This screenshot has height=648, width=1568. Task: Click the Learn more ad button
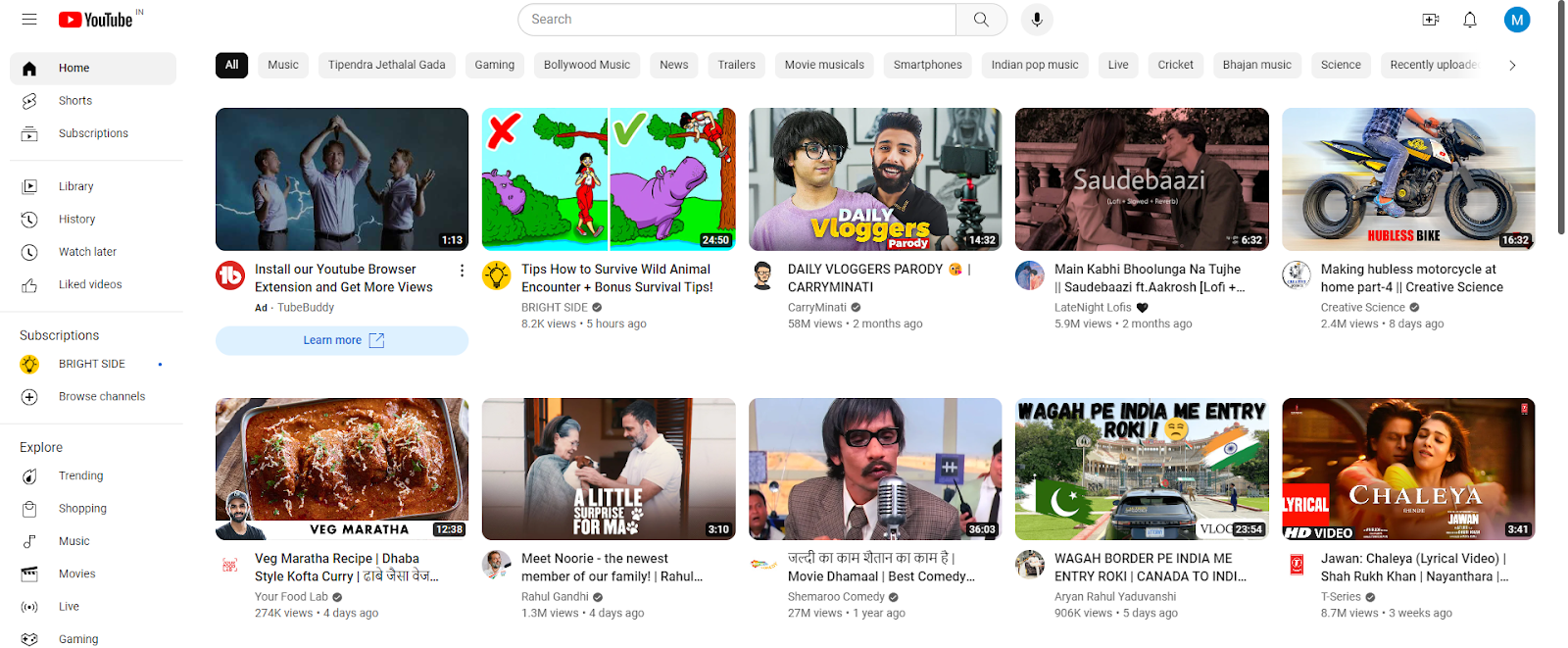coord(342,341)
